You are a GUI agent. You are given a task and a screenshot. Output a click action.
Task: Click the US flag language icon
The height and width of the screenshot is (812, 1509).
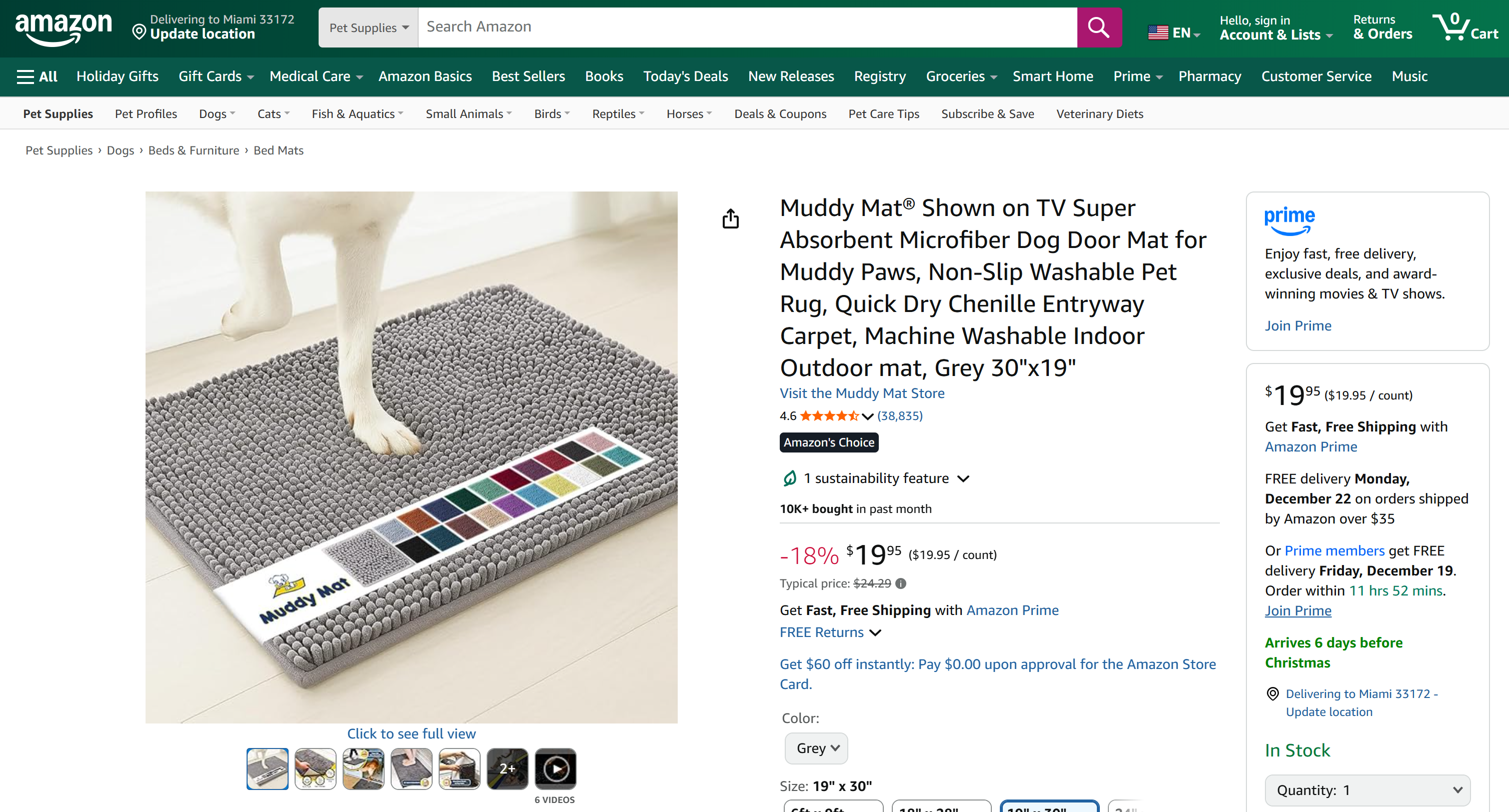click(x=1159, y=32)
